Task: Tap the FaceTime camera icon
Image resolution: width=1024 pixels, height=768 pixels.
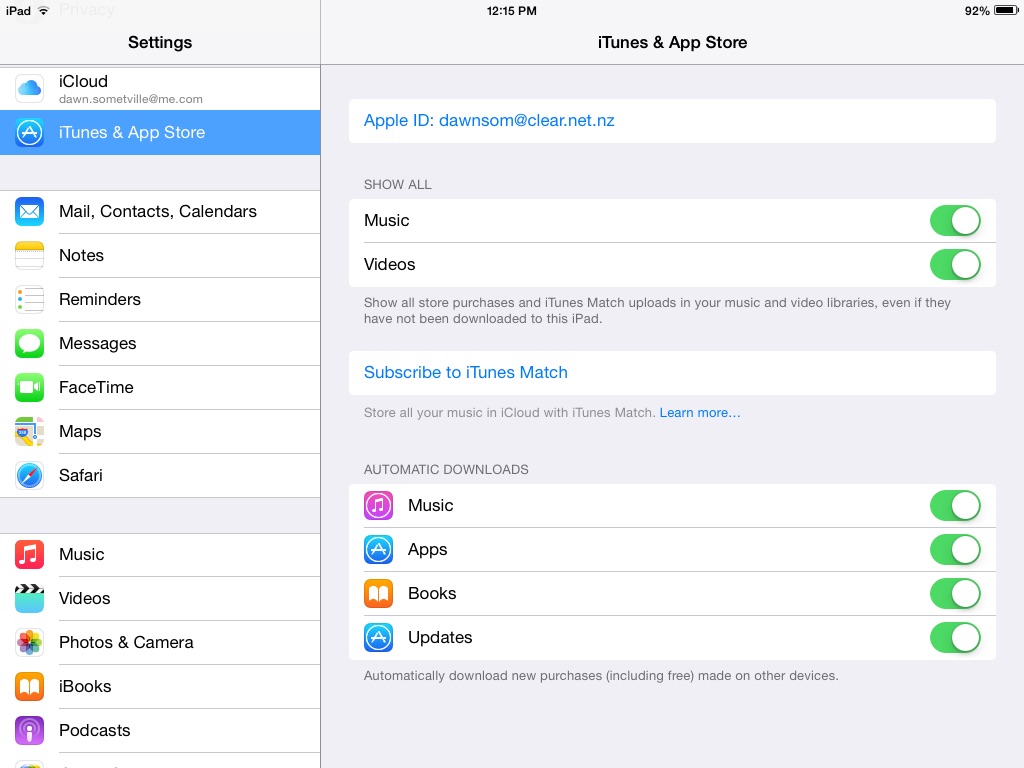Action: tap(29, 387)
